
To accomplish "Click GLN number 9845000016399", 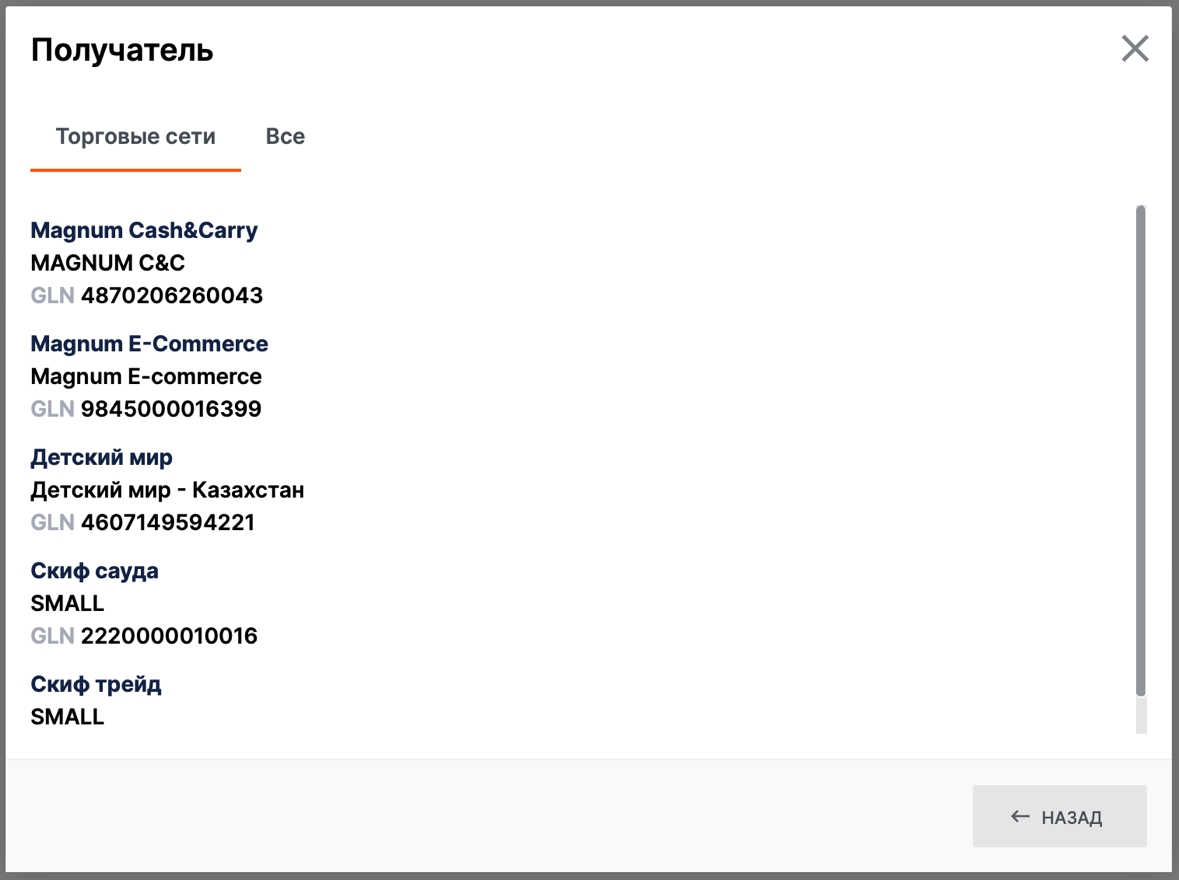I will 171,409.
